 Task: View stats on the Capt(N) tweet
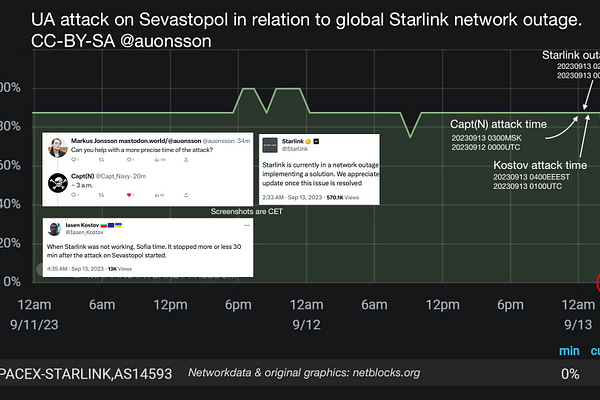coord(160,195)
